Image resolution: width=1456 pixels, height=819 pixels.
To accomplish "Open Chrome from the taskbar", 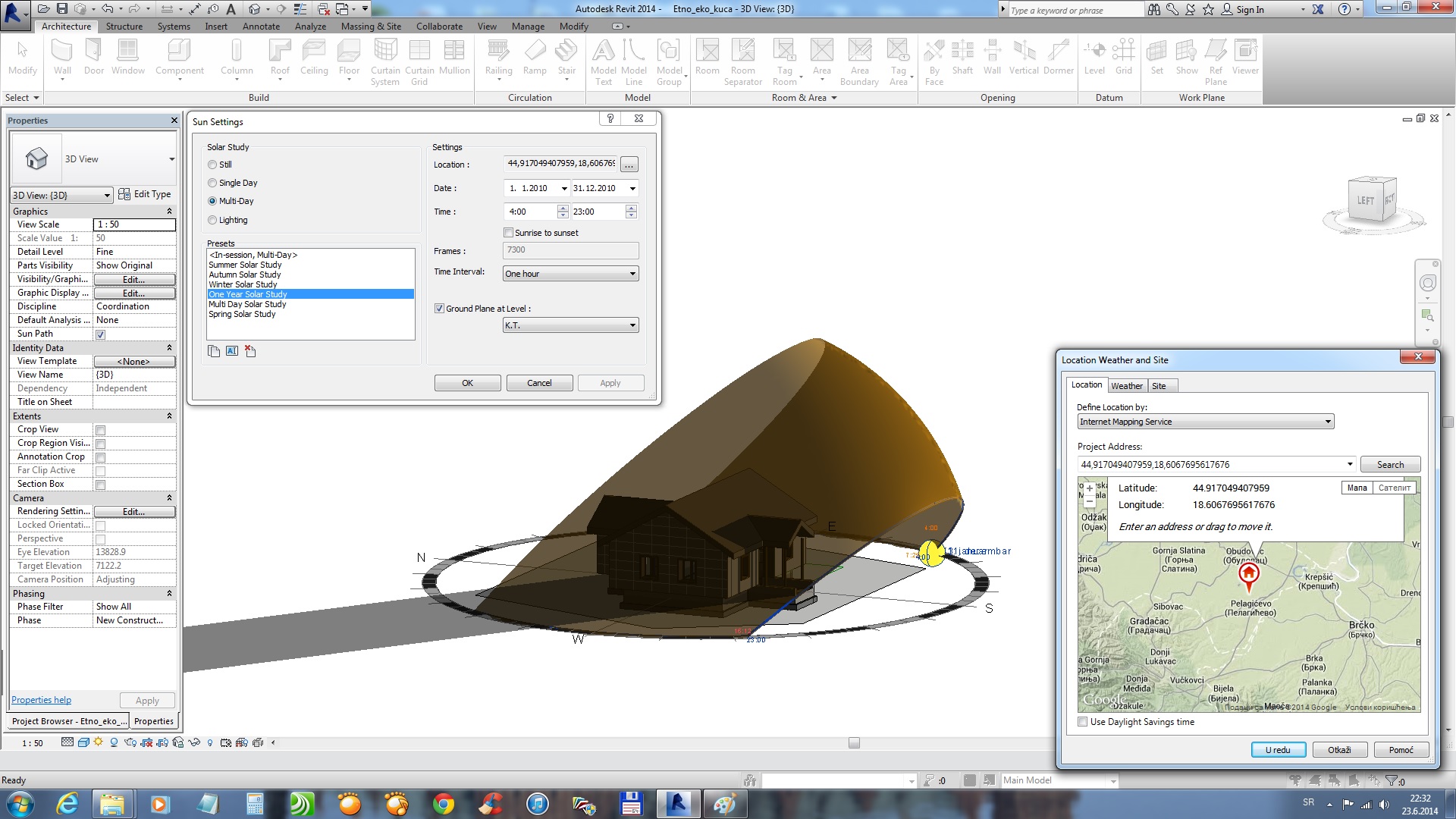I will pos(443,803).
